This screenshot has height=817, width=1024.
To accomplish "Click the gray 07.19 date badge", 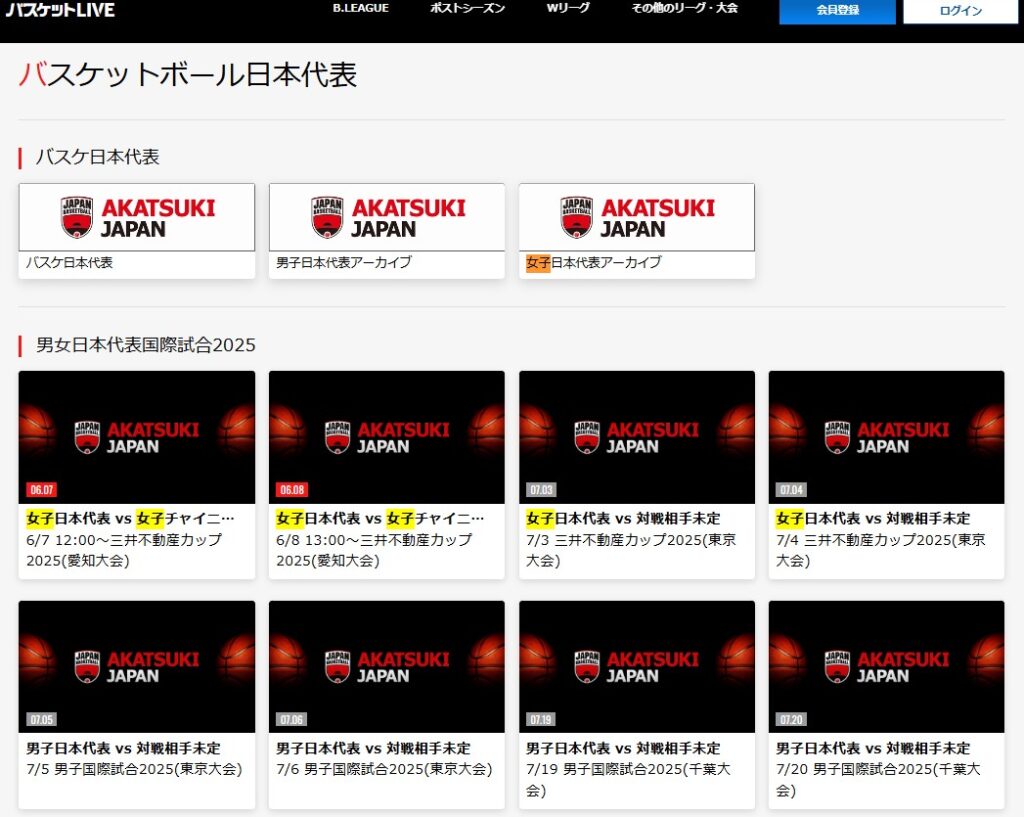I will coord(541,720).
